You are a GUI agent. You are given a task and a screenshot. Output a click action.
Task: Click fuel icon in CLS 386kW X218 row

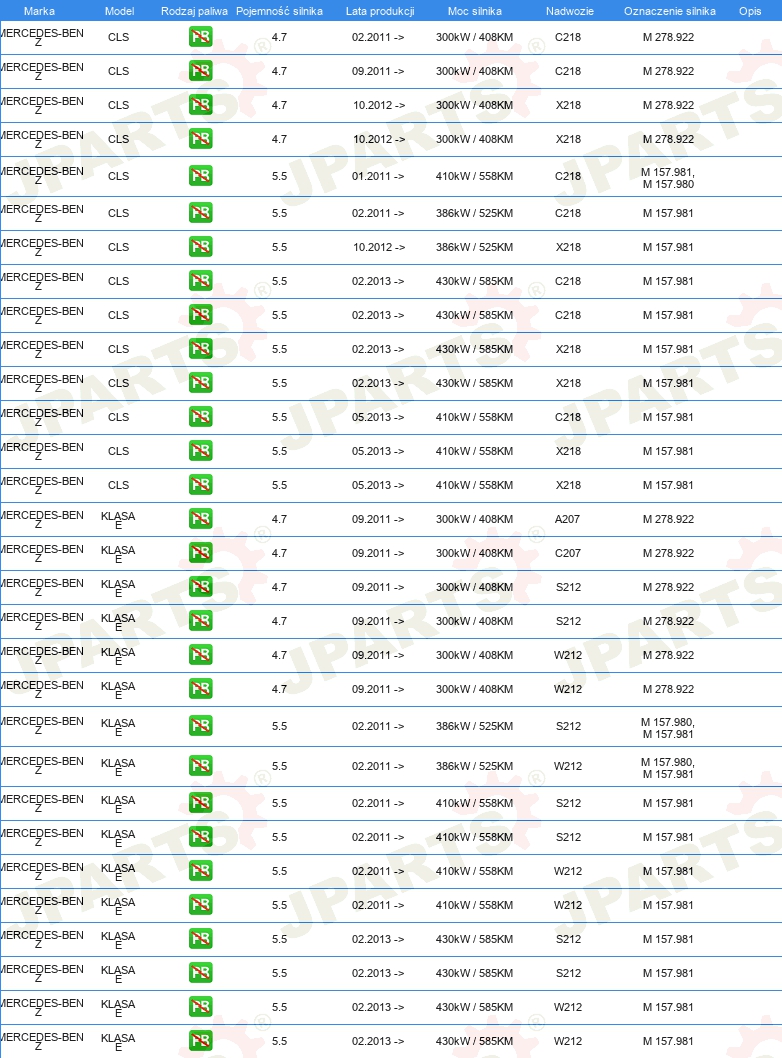point(200,247)
